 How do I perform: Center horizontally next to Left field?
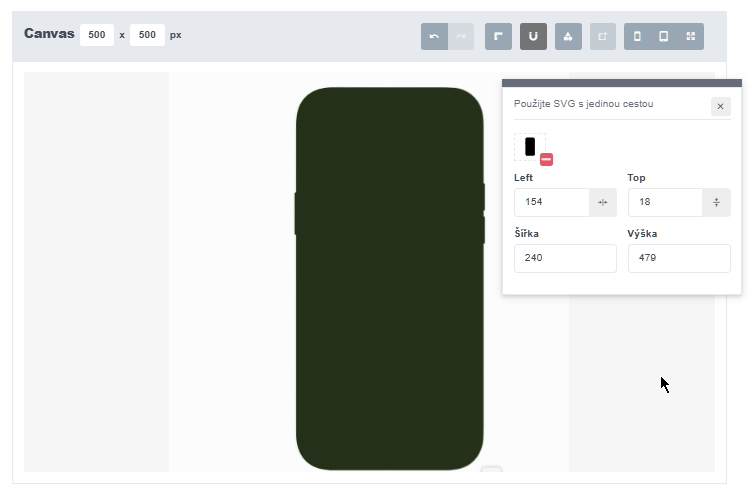603,203
